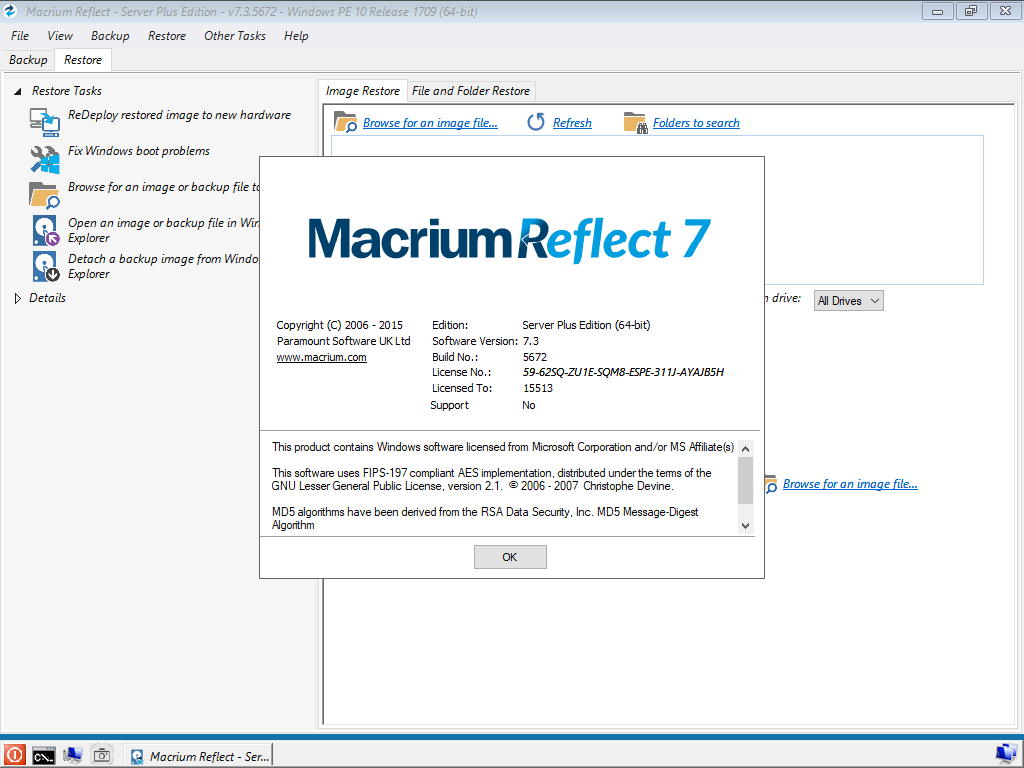Click the Browse for image folder icon in Restore Tasks

(44, 195)
